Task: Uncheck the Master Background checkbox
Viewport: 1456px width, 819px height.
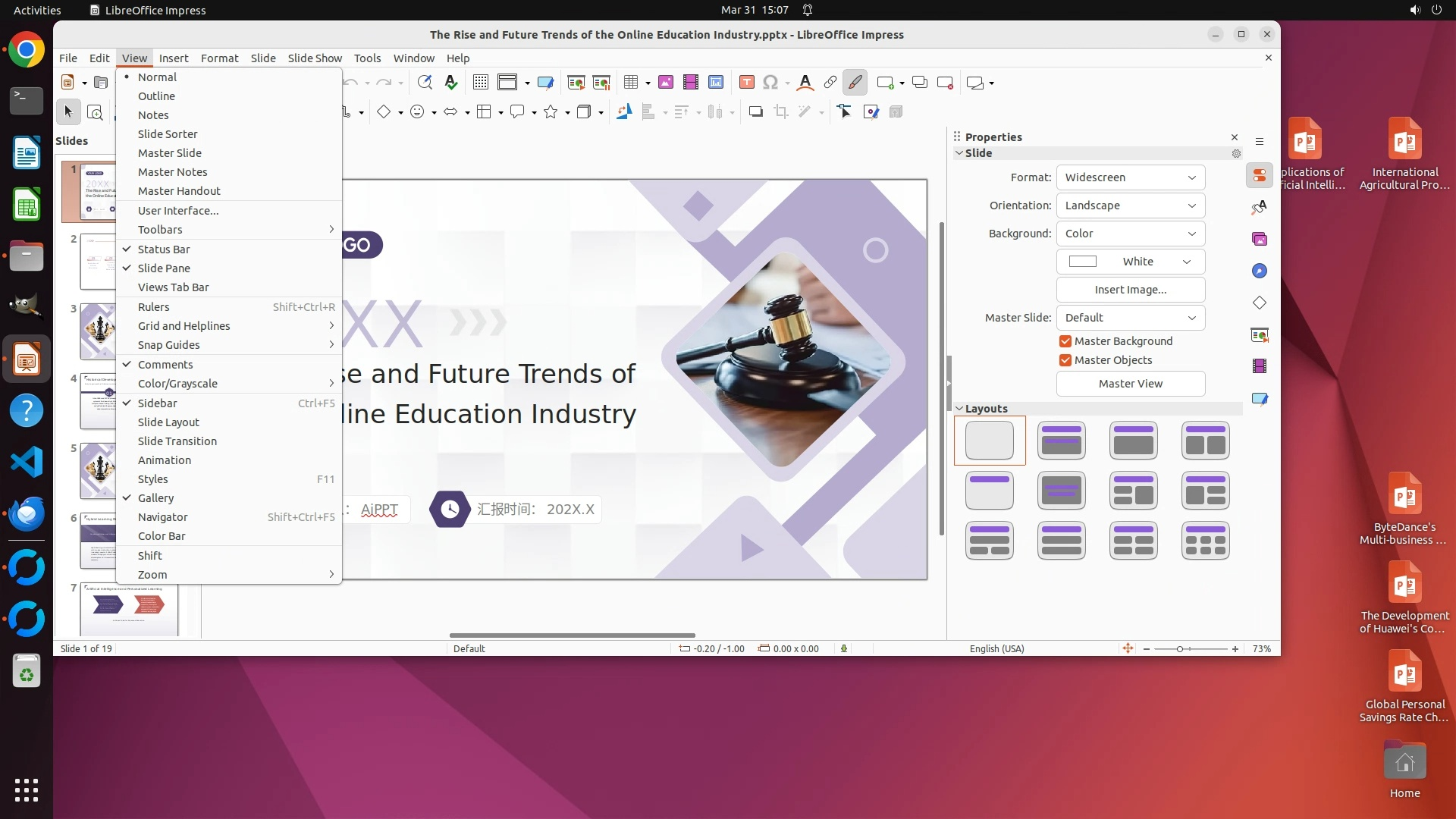Action: coord(1065,341)
